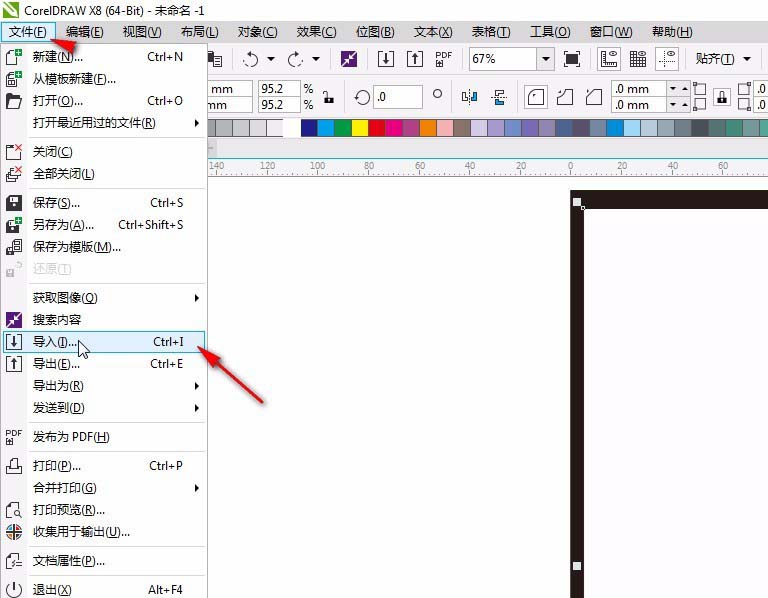
Task: Open the 67% zoom level dropdown
Action: 545,59
